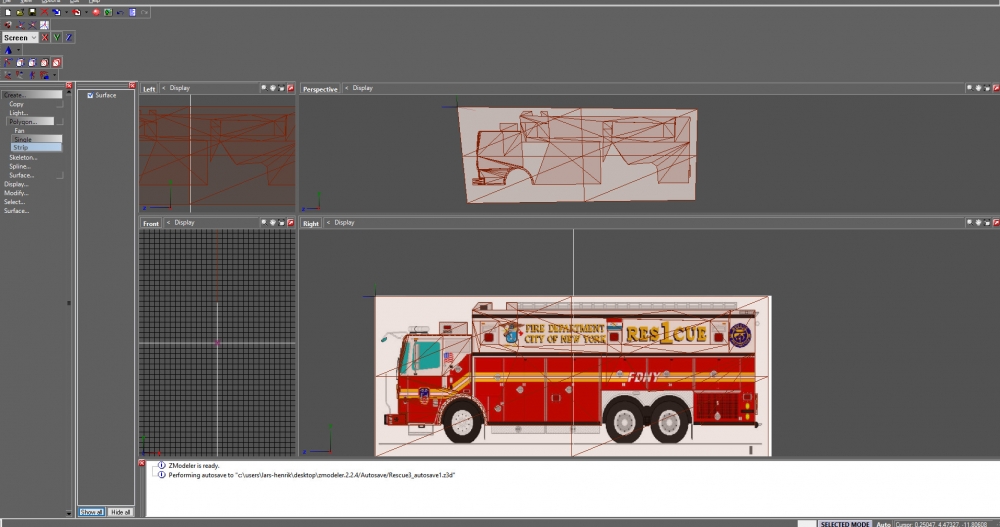
Task: Close the message log panel
Action: [142, 463]
